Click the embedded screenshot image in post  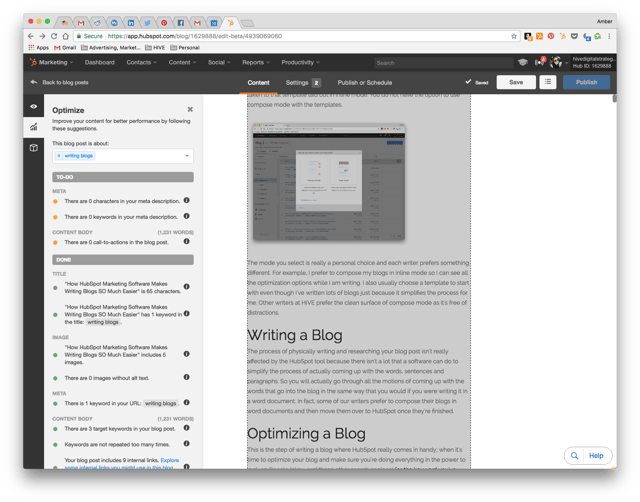(329, 181)
